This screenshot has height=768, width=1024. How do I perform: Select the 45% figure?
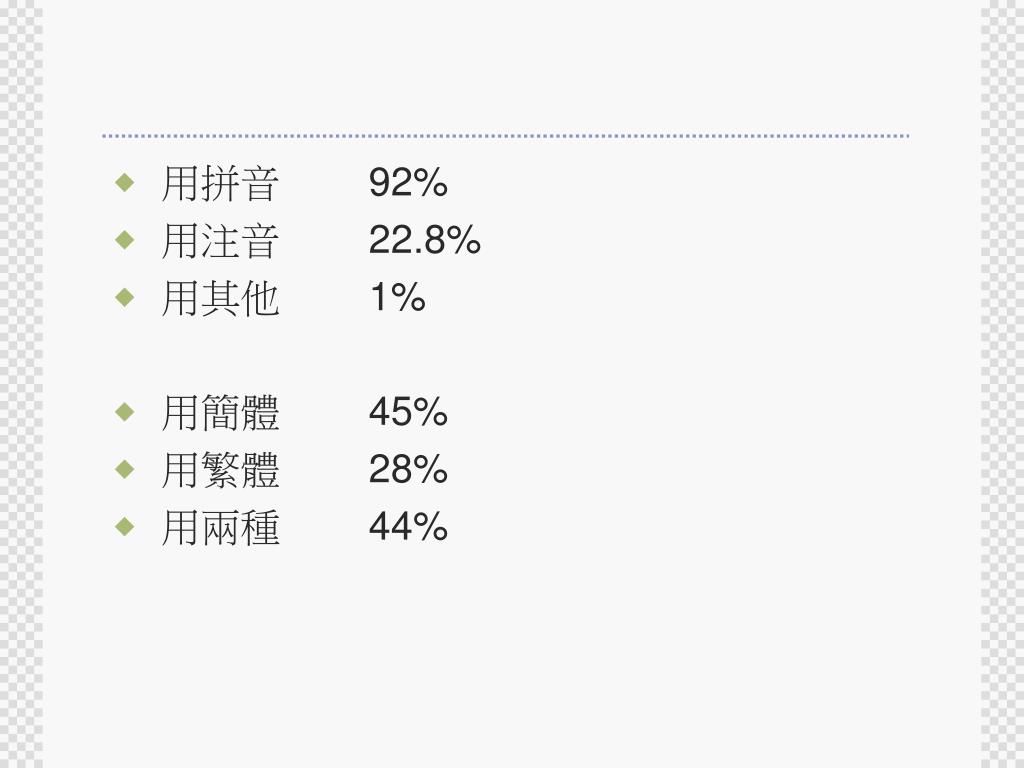[408, 411]
